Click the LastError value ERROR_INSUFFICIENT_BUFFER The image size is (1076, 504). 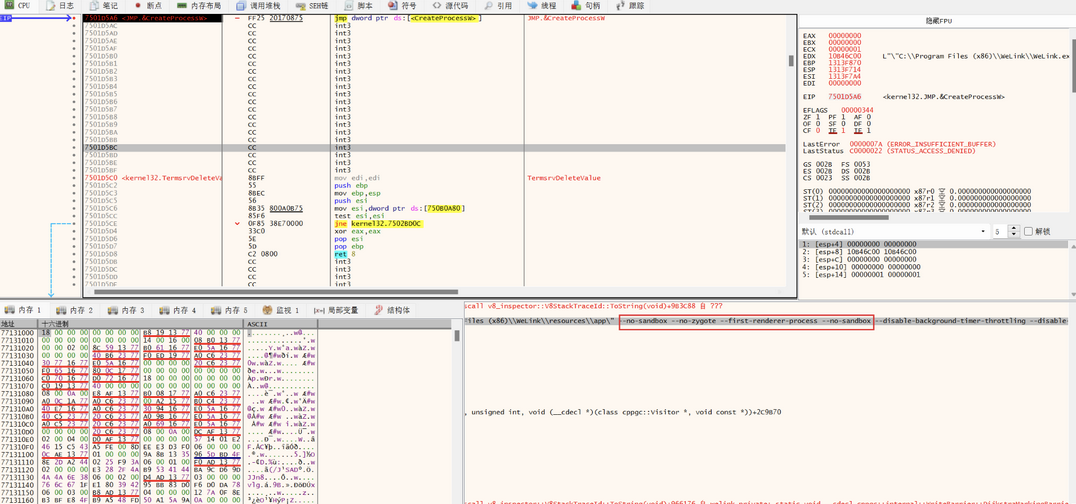(x=924, y=144)
